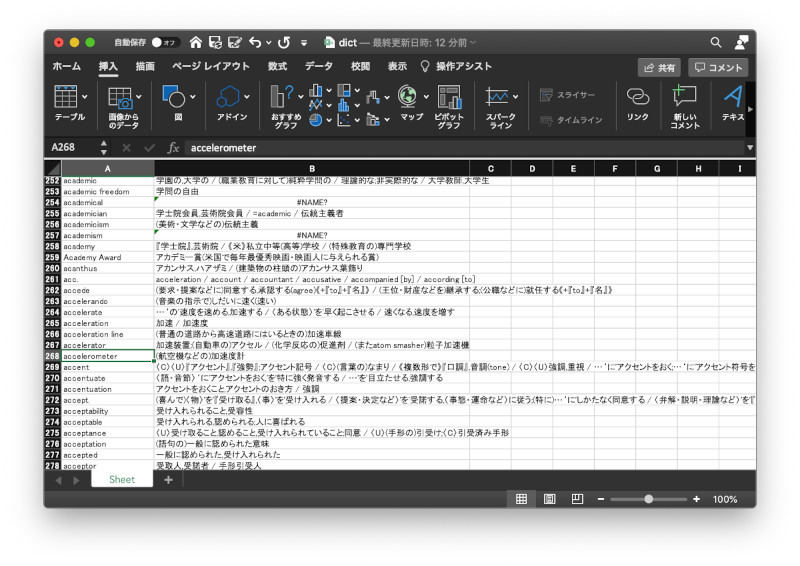Expand the 画像からのデータ dropdown arrow
Viewport: 800px width, 566px height.
139,96
